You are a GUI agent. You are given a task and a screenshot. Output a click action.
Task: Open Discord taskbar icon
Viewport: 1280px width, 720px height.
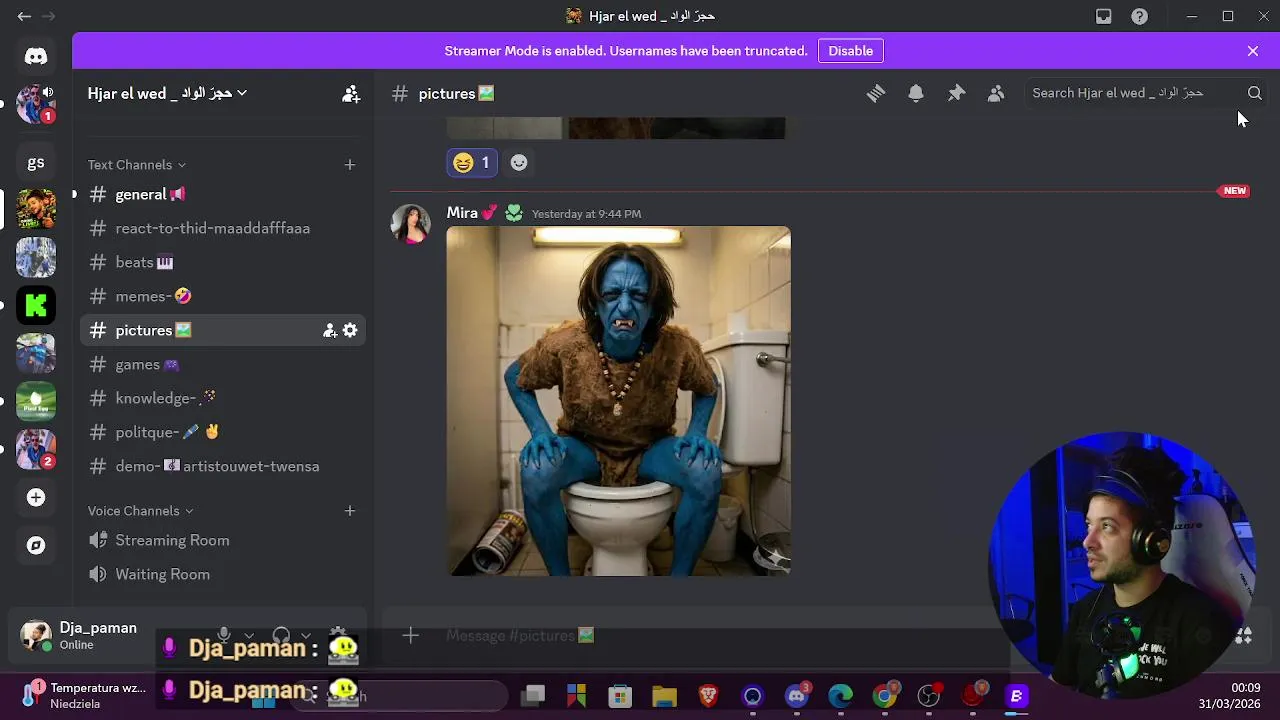pyautogui.click(x=797, y=696)
